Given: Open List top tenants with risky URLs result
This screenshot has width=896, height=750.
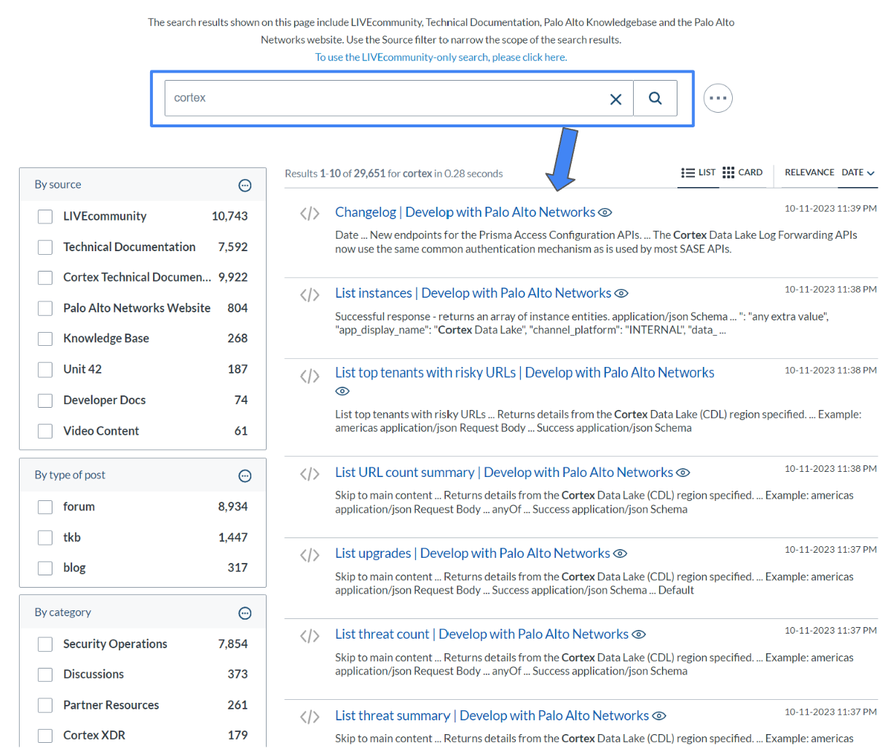Looking at the screenshot, I should click(524, 373).
